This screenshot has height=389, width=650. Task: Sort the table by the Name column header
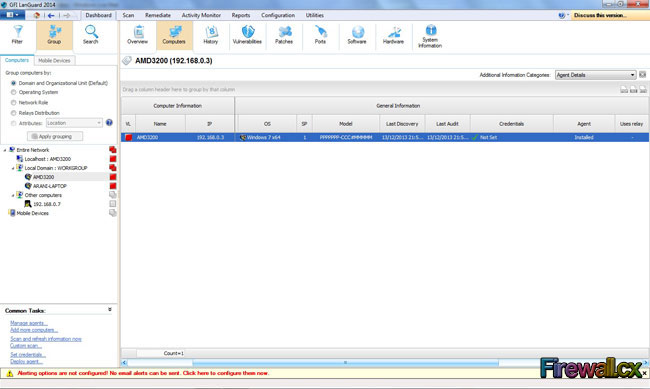(x=160, y=124)
